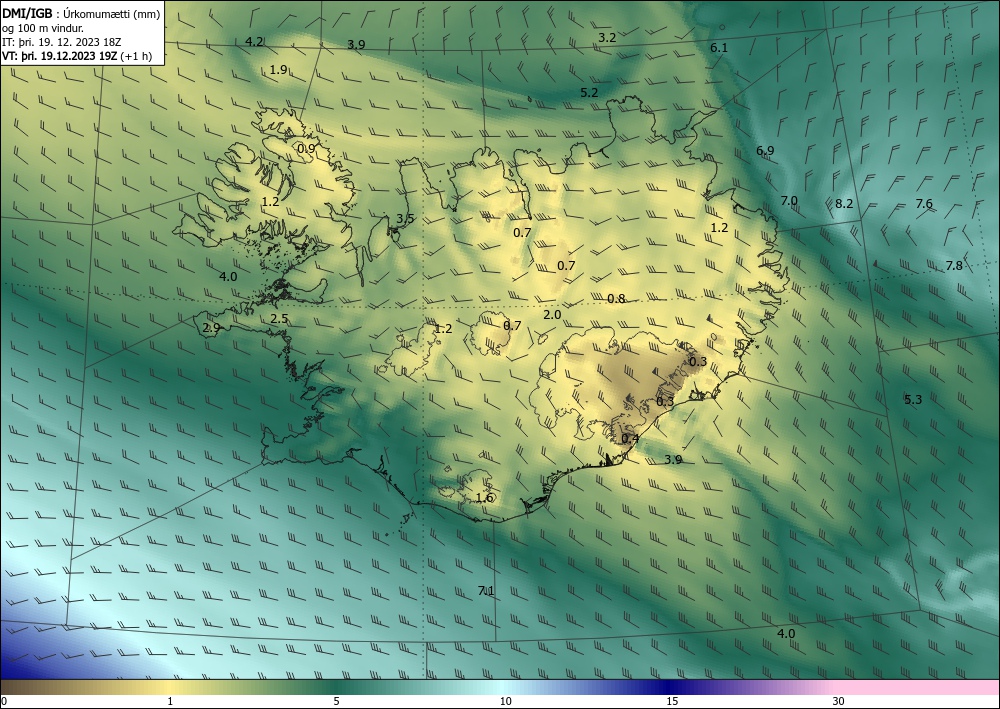Pick the 6.1 value label
The image size is (1000, 709).
click(x=719, y=47)
